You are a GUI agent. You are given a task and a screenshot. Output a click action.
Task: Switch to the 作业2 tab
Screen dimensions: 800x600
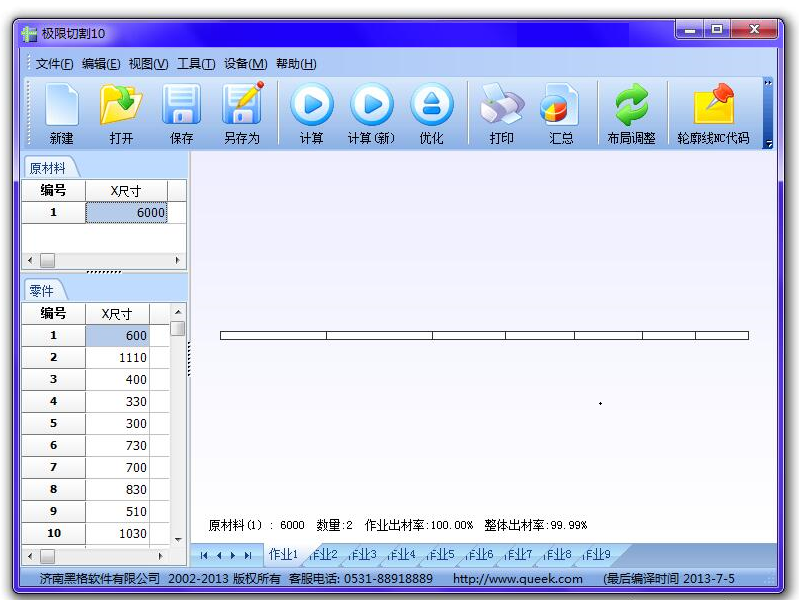pos(324,555)
